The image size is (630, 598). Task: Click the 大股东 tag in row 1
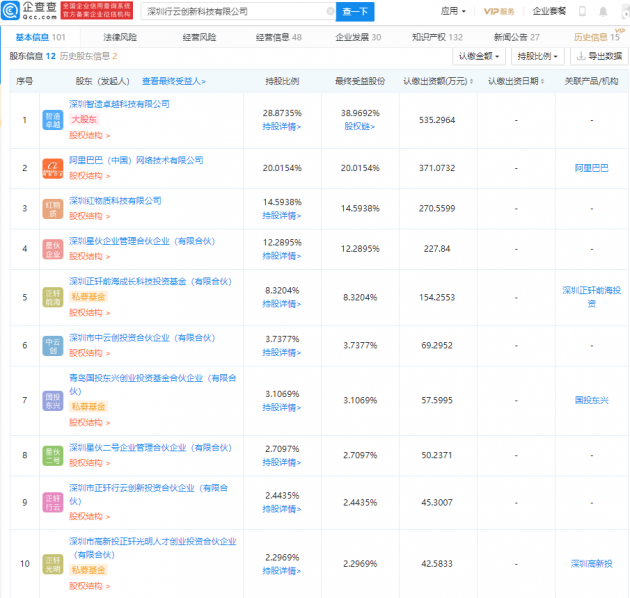pyautogui.click(x=84, y=119)
